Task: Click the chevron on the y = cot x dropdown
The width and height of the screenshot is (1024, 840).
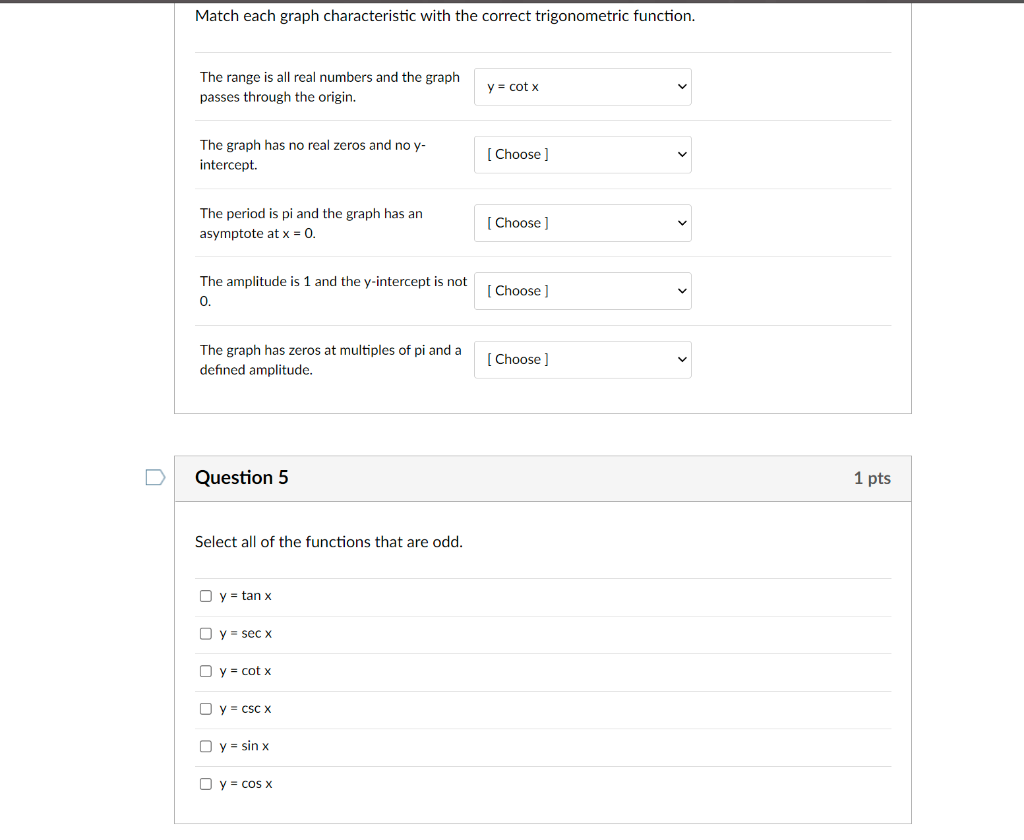Action: (x=681, y=87)
